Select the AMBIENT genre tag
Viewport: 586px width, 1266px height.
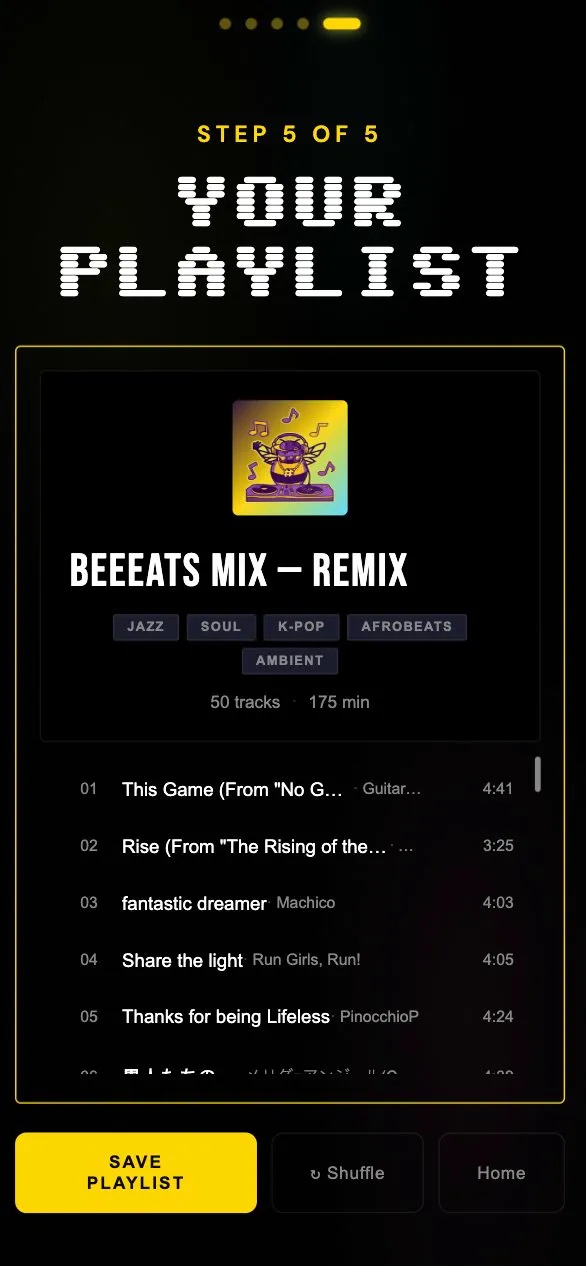(290, 661)
